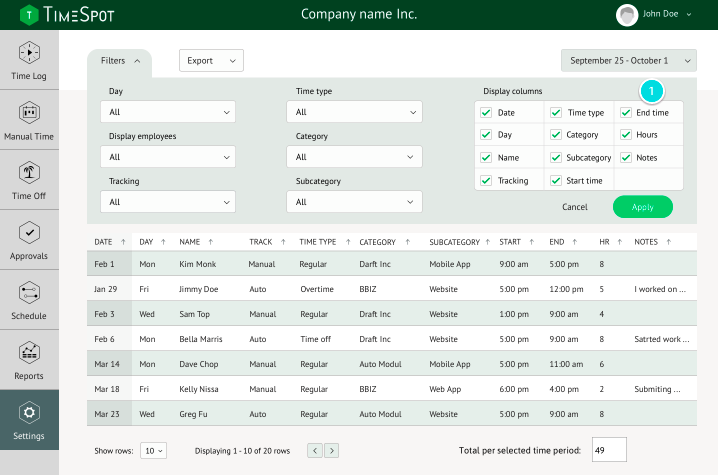718x475 pixels.
Task: Sort table by DATE column arrow
Action: point(123,242)
